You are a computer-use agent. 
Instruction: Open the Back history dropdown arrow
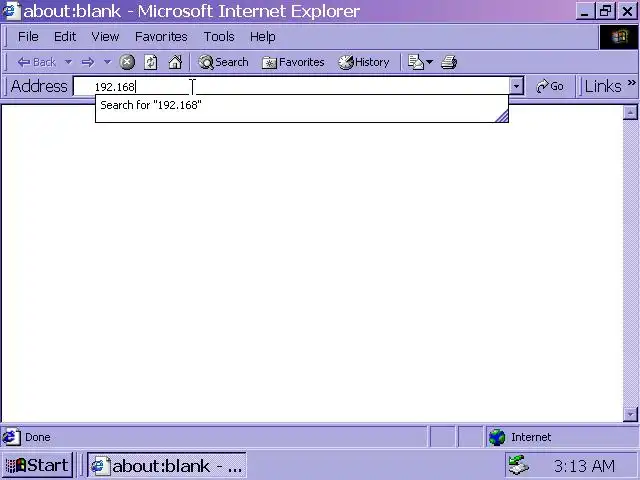pos(68,62)
